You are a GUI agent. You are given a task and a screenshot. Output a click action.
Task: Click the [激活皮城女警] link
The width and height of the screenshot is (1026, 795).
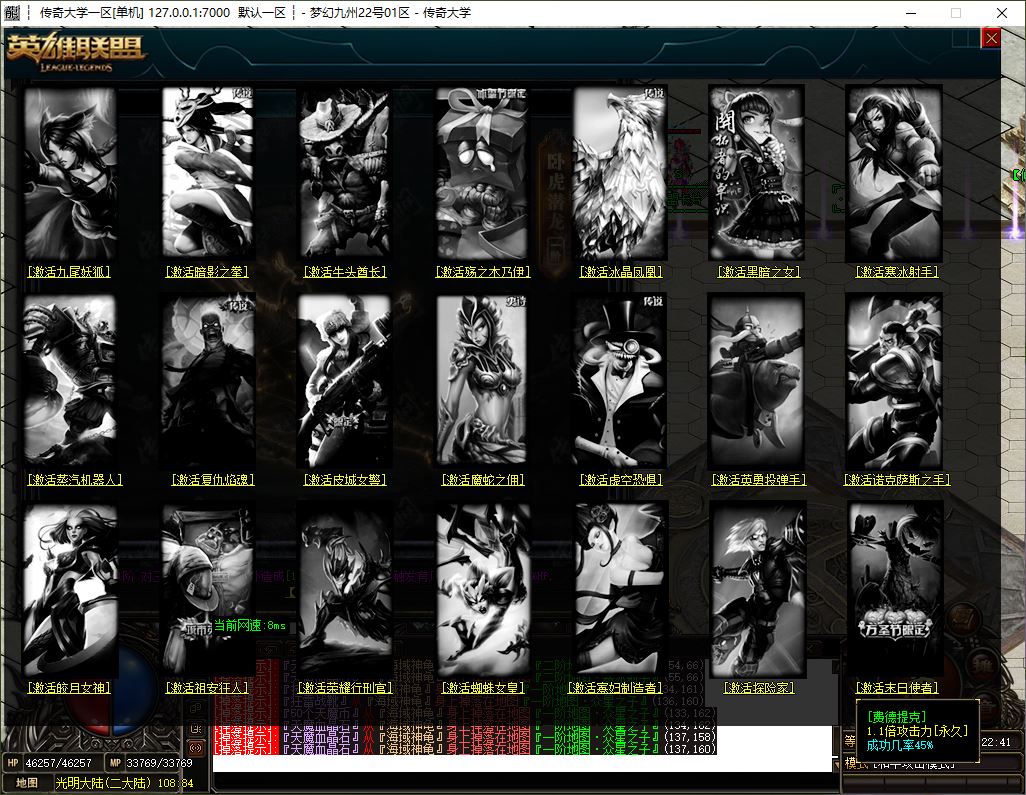point(345,480)
